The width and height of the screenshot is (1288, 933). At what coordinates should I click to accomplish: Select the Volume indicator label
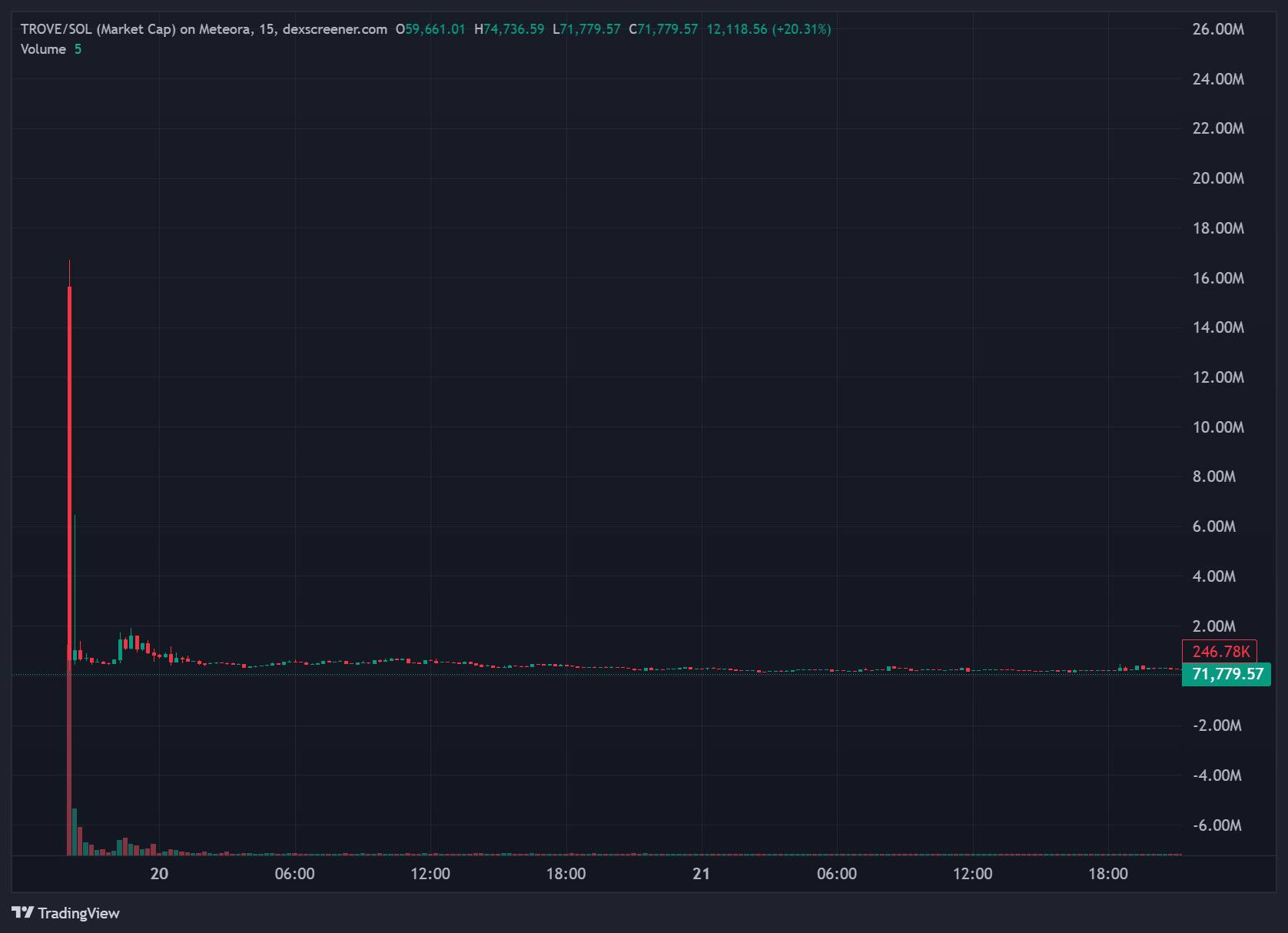43,49
